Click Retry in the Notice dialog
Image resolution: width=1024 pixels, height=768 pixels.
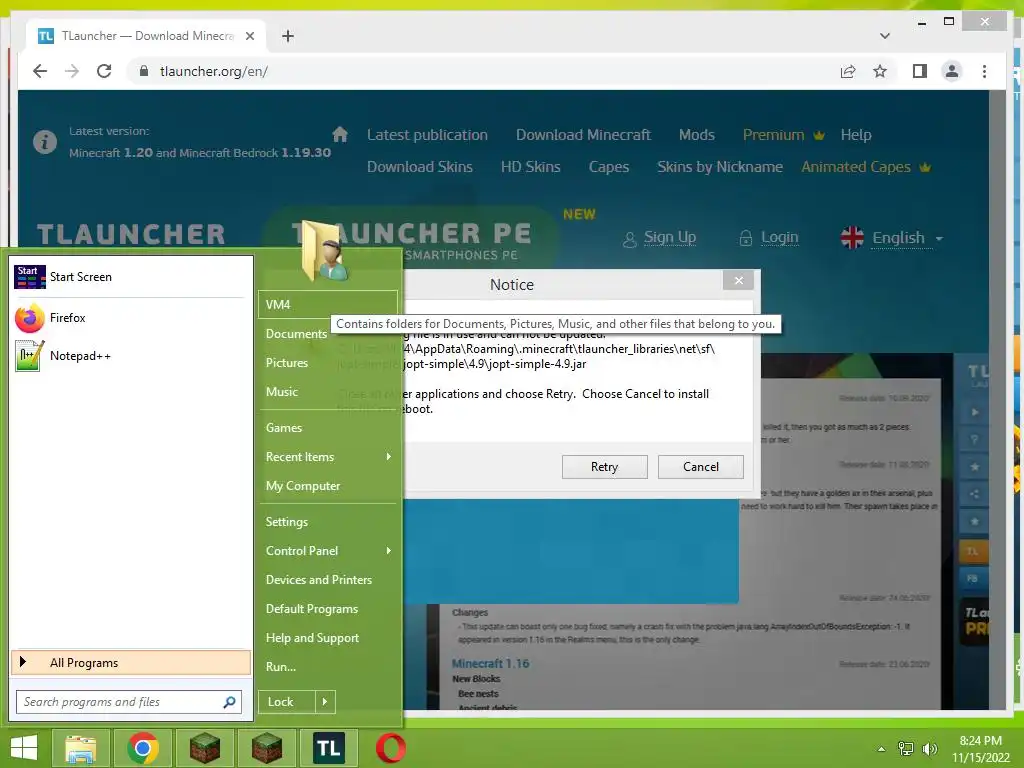click(604, 467)
